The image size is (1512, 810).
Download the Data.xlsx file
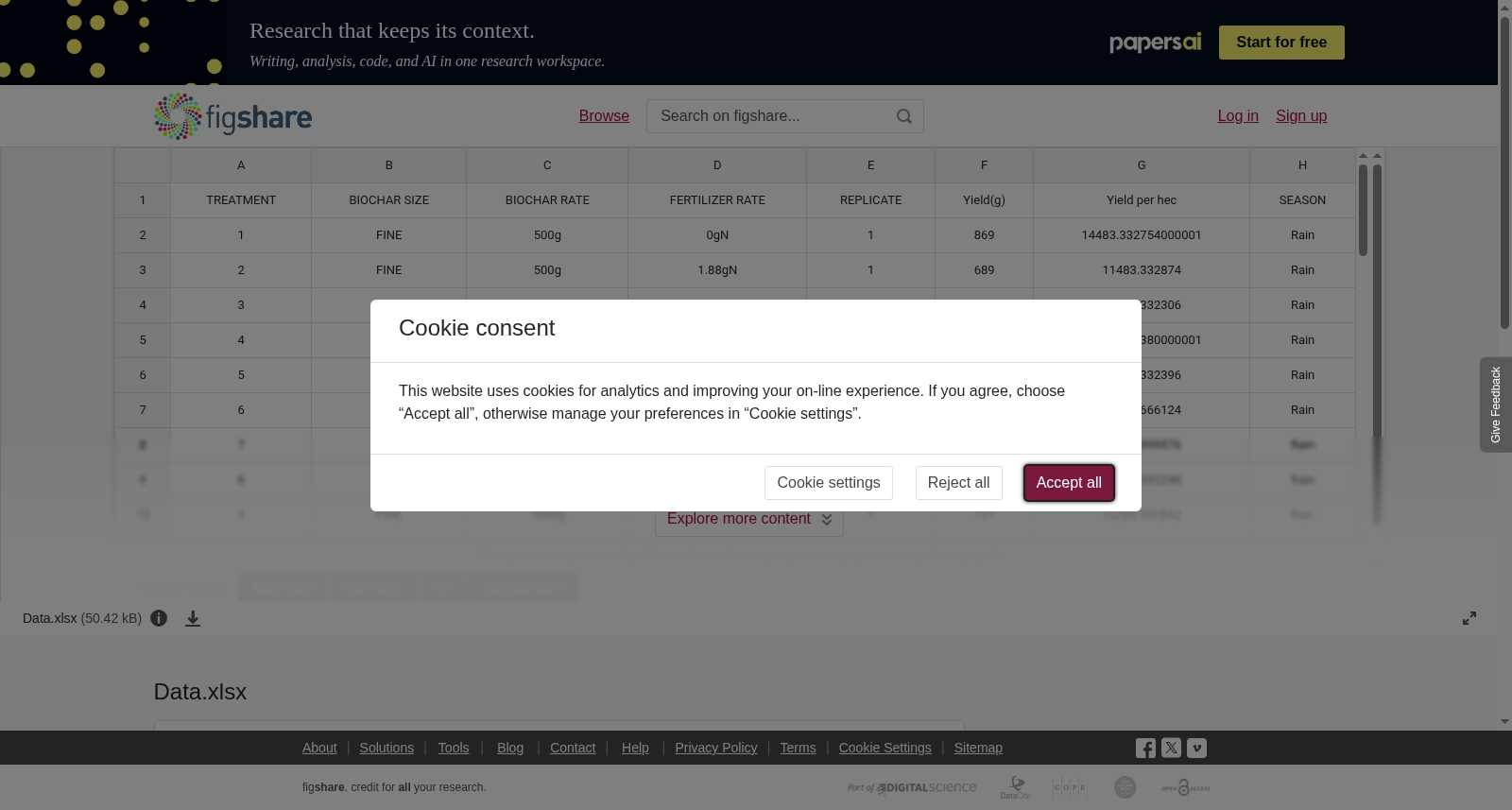click(x=193, y=618)
